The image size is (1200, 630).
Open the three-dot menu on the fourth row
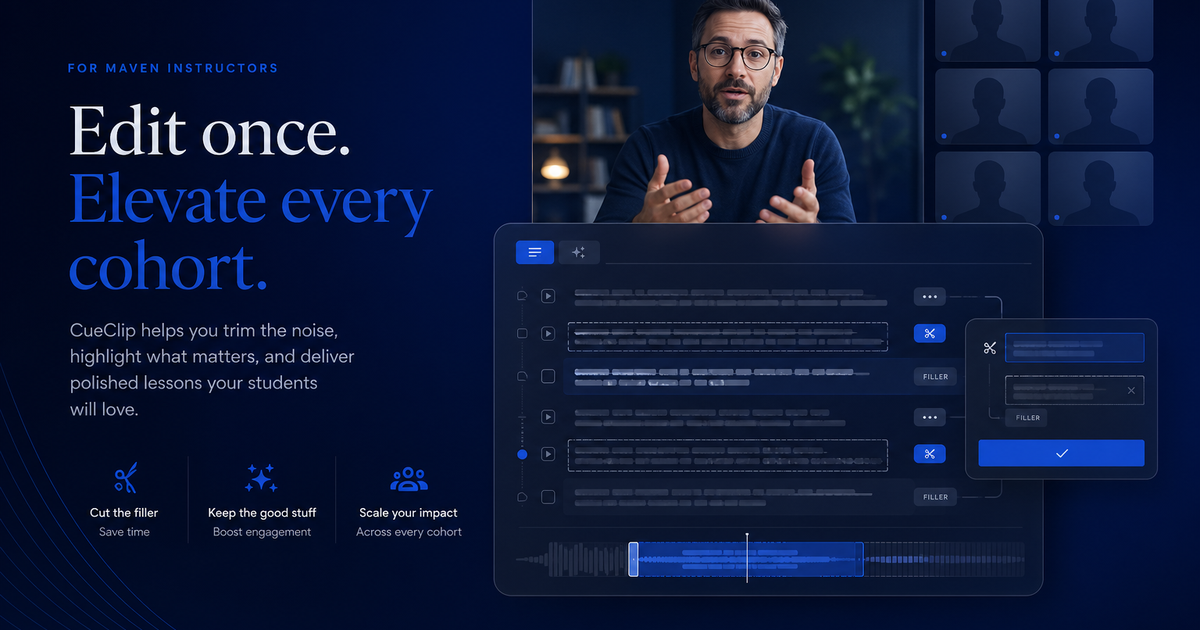click(929, 417)
